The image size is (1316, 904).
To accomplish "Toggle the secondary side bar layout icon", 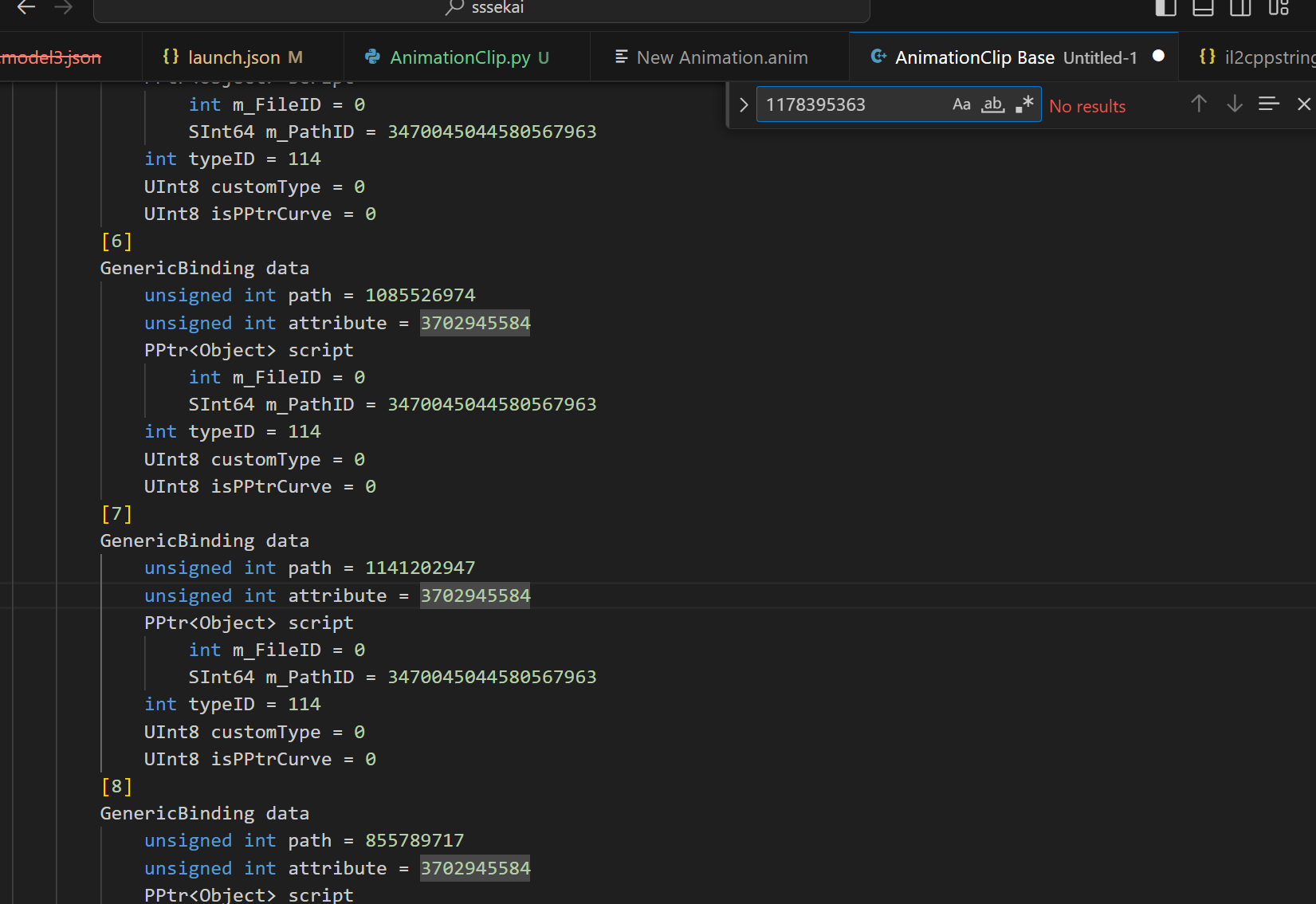I will pyautogui.click(x=1240, y=8).
